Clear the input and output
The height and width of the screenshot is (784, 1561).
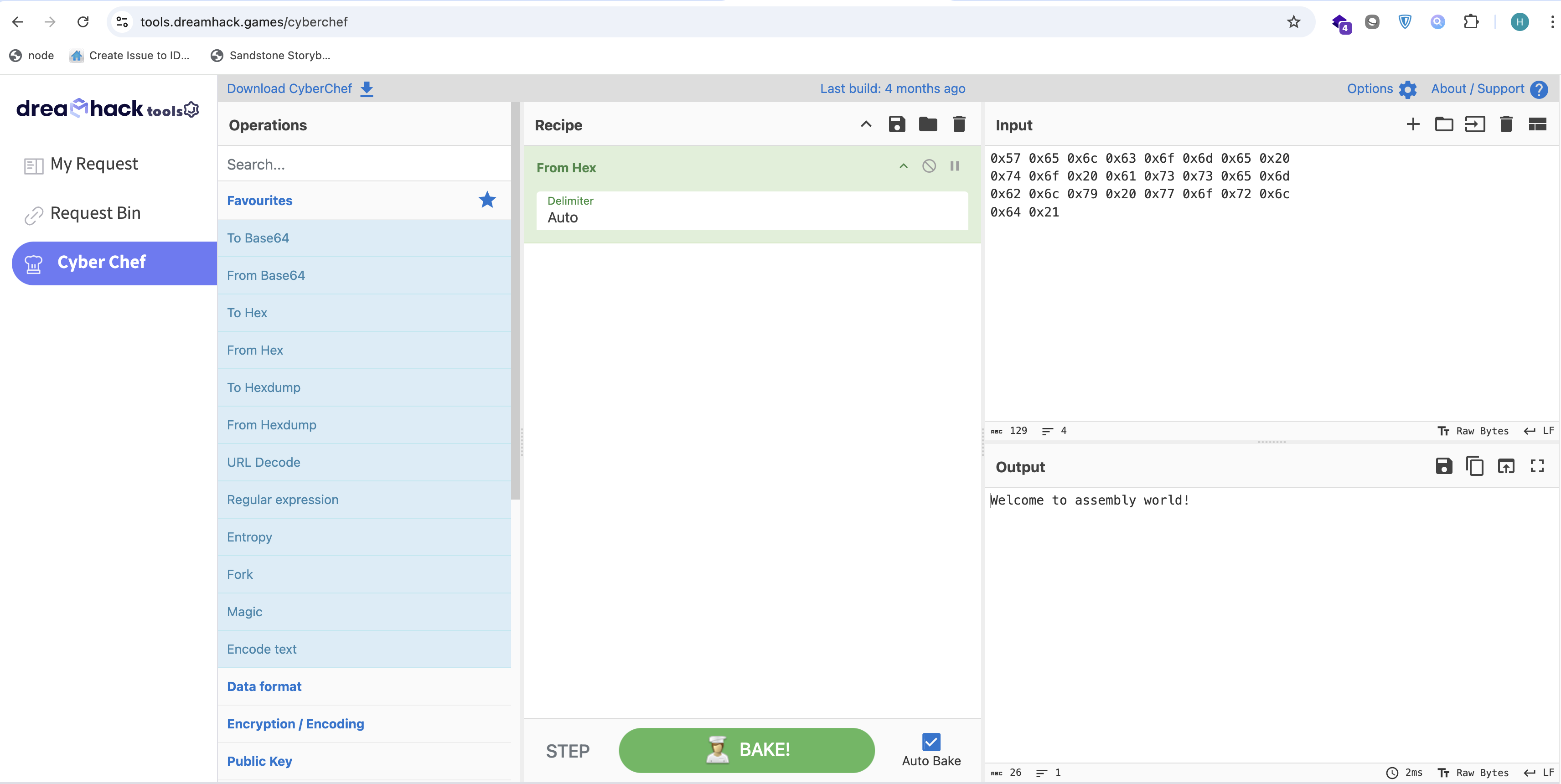coord(1506,124)
